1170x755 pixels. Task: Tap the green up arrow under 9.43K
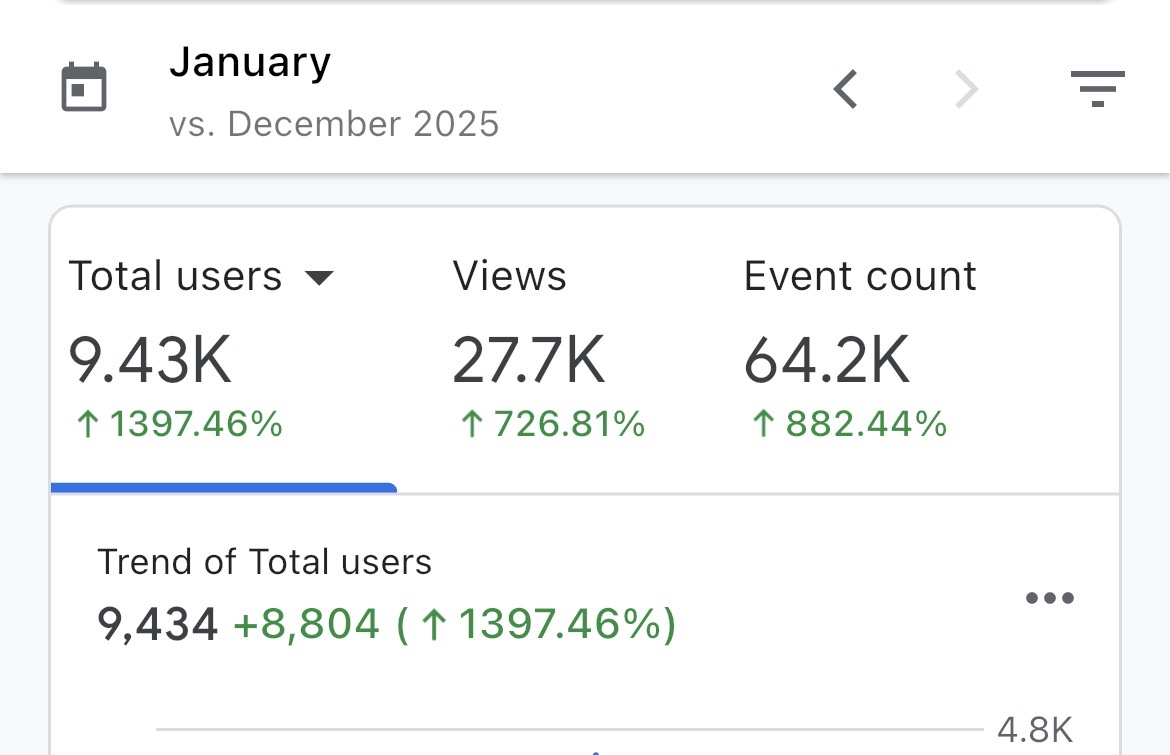[x=88, y=425]
